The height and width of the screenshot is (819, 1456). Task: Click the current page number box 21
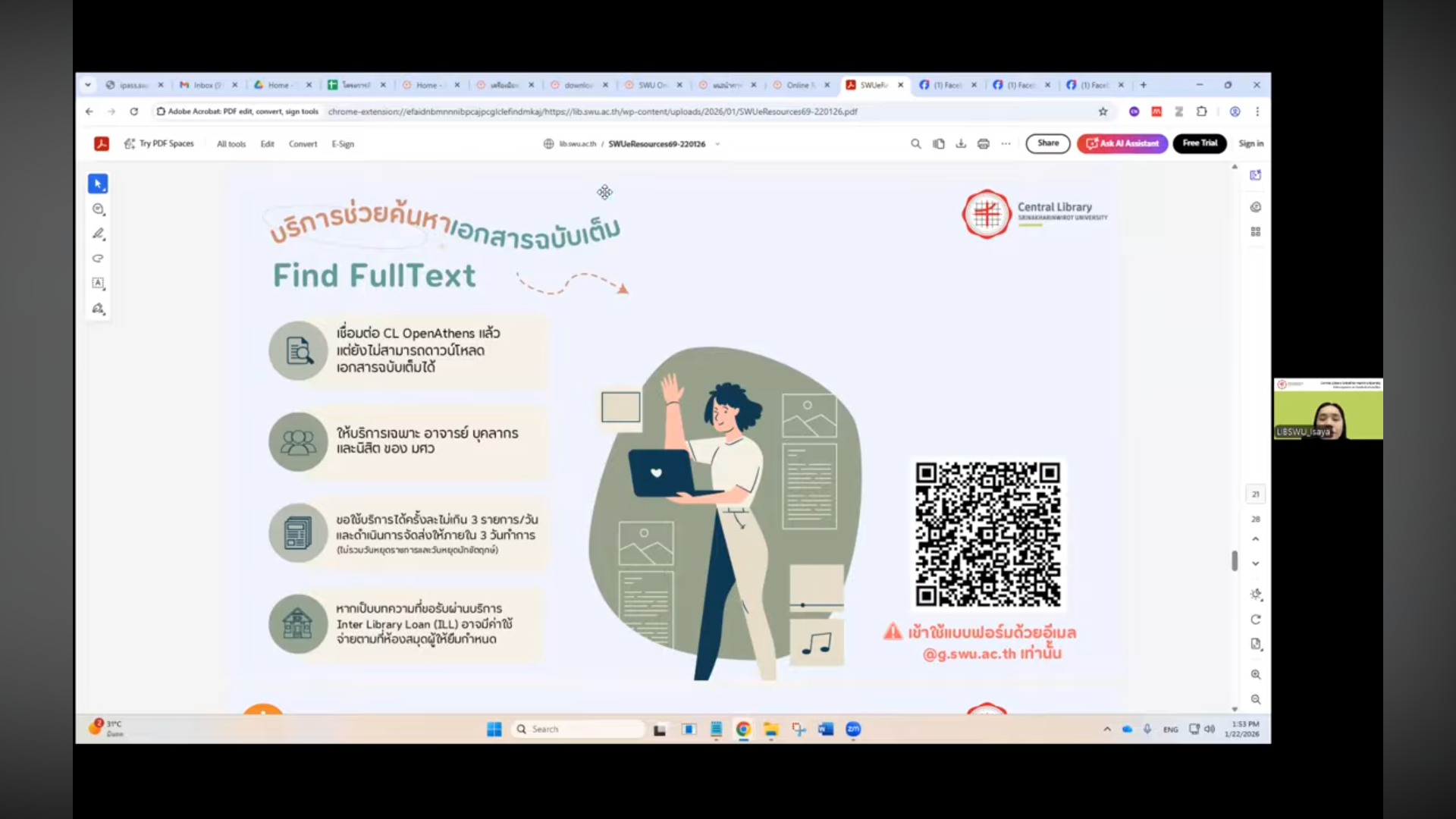[1256, 494]
